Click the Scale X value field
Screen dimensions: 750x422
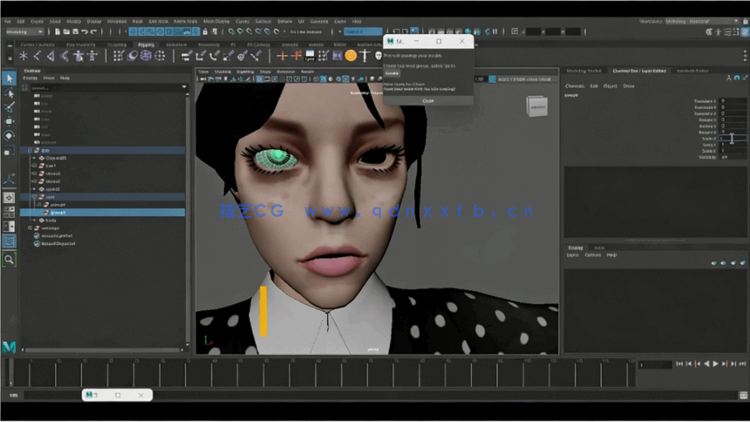pos(730,139)
